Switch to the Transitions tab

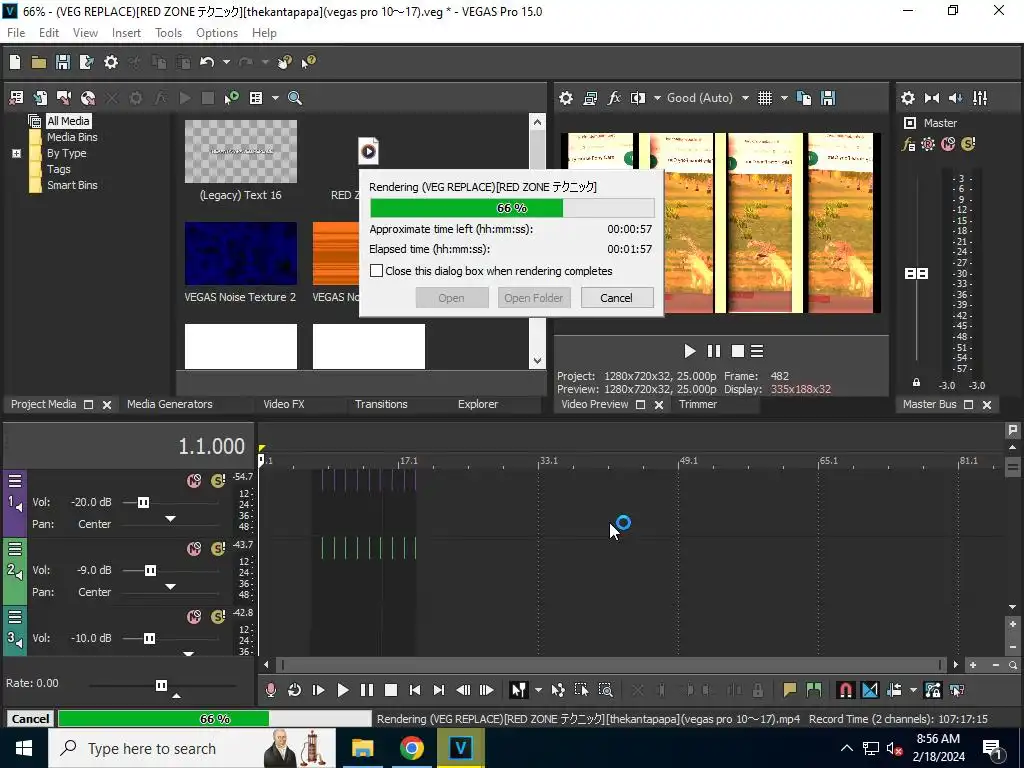point(381,404)
